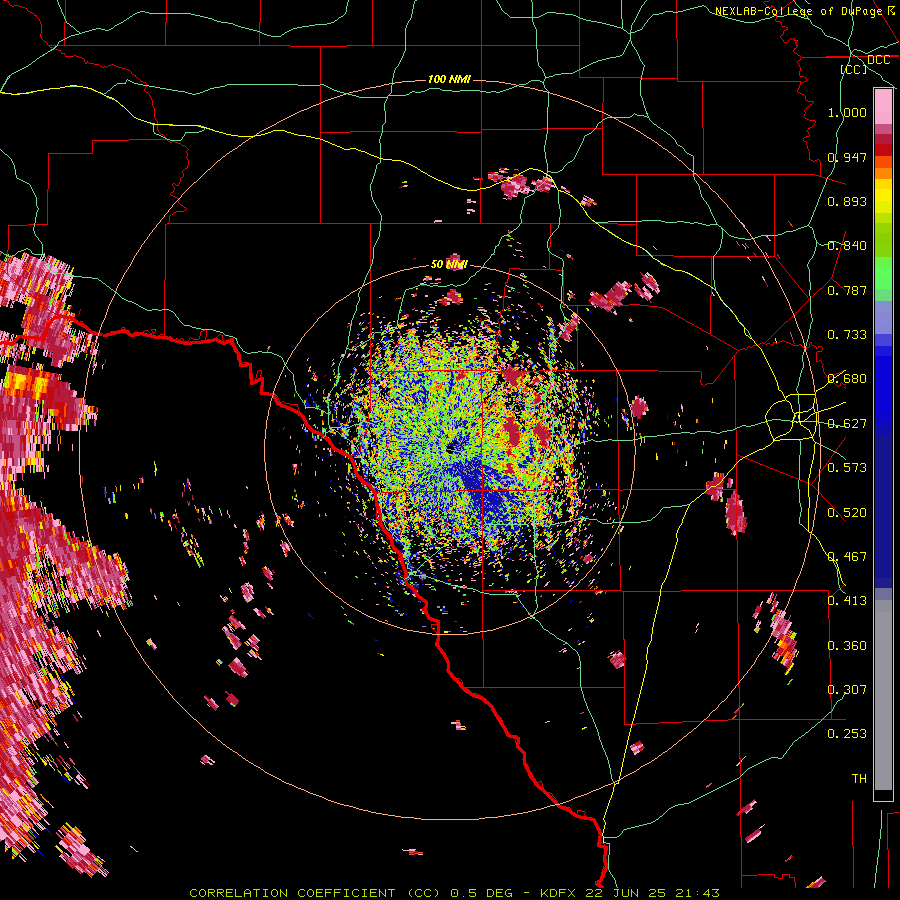This screenshot has width=900, height=900.
Task: Click the DCC label above the color scale
Action: (x=878, y=60)
